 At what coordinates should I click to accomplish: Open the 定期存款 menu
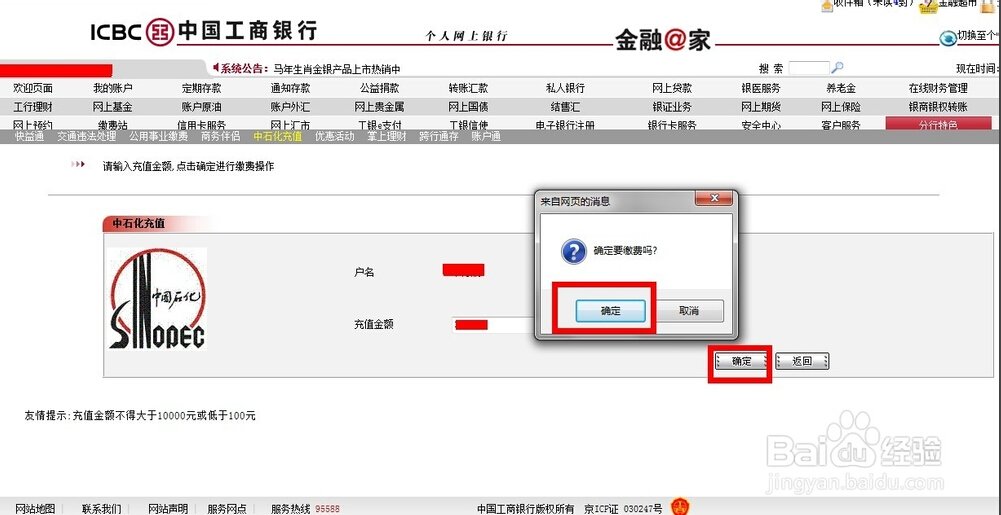(201, 88)
